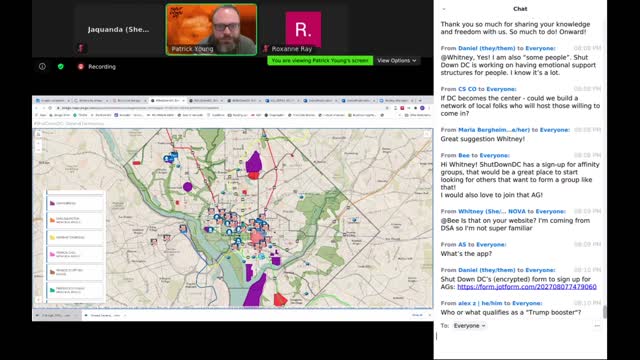This screenshot has height=360, width=640.
Task: Click the dark purple legend swatch entry
Action: 75,203
